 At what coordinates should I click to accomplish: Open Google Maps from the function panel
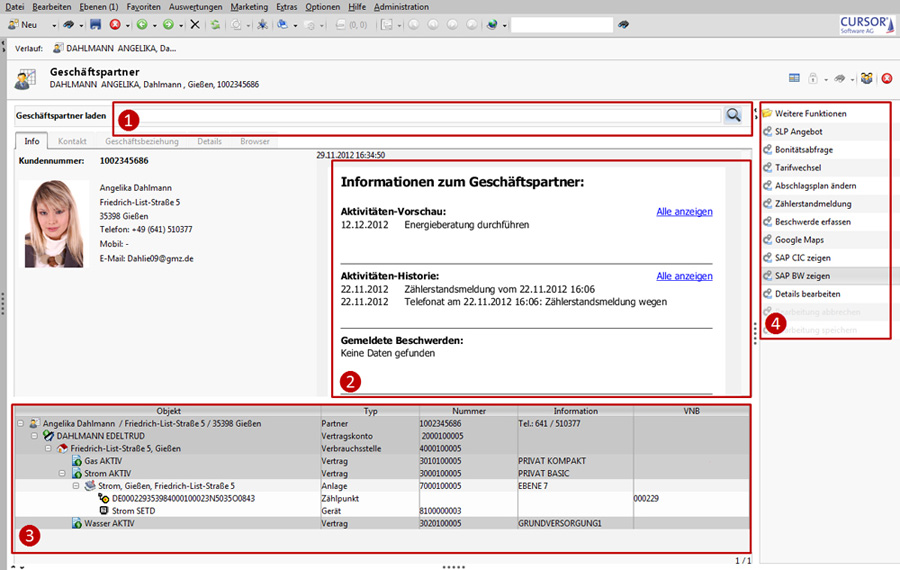click(802, 240)
